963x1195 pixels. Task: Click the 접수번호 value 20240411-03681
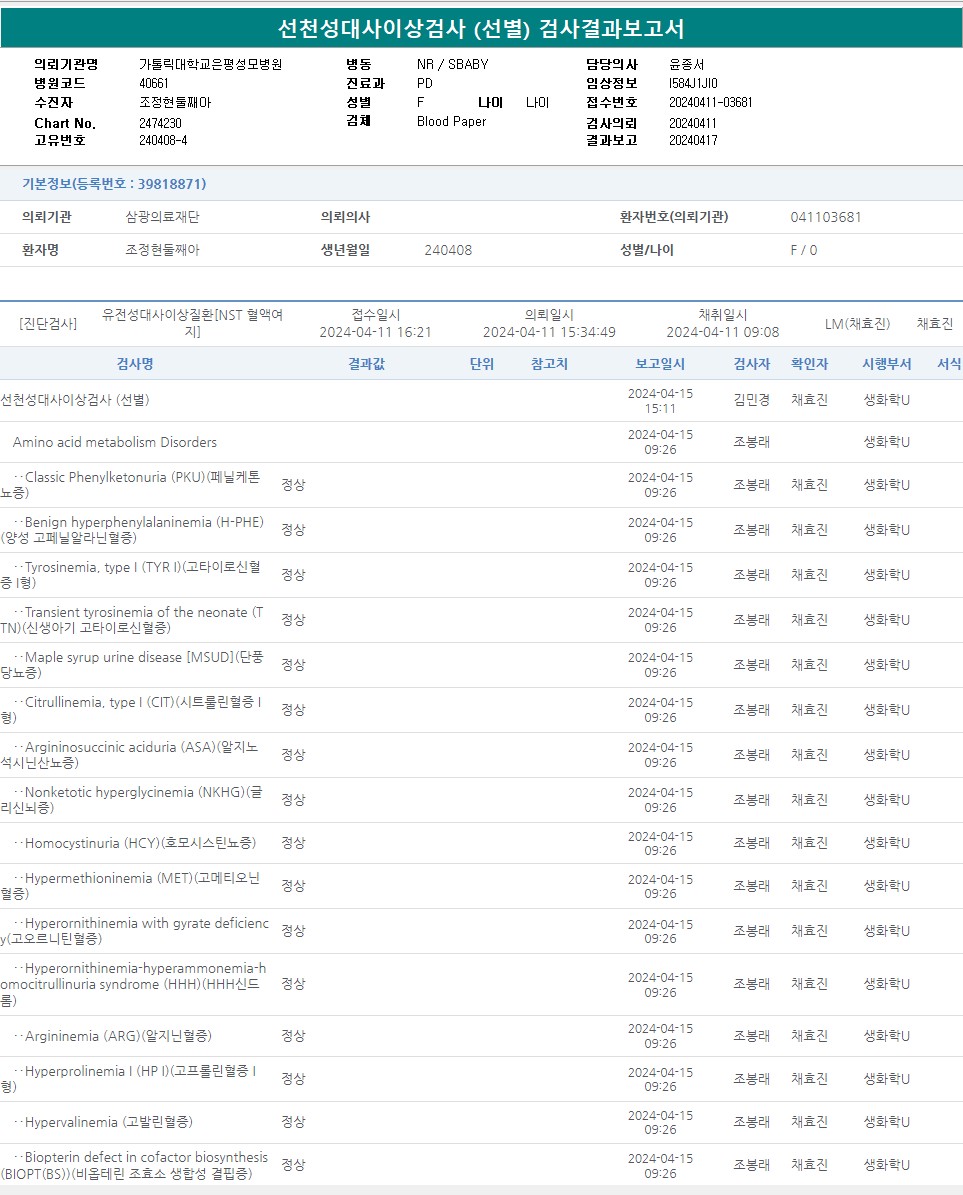pyautogui.click(x=710, y=102)
